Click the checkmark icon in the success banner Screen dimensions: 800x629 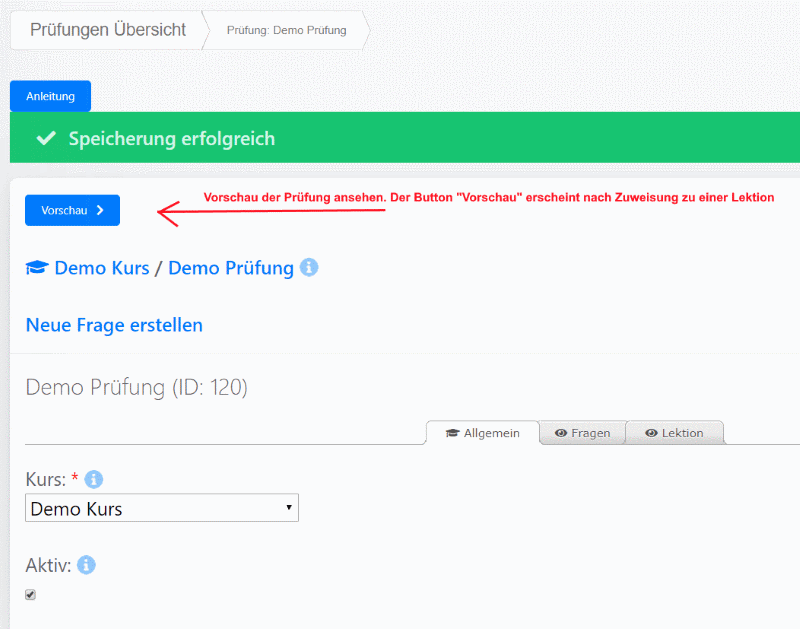tap(45, 138)
